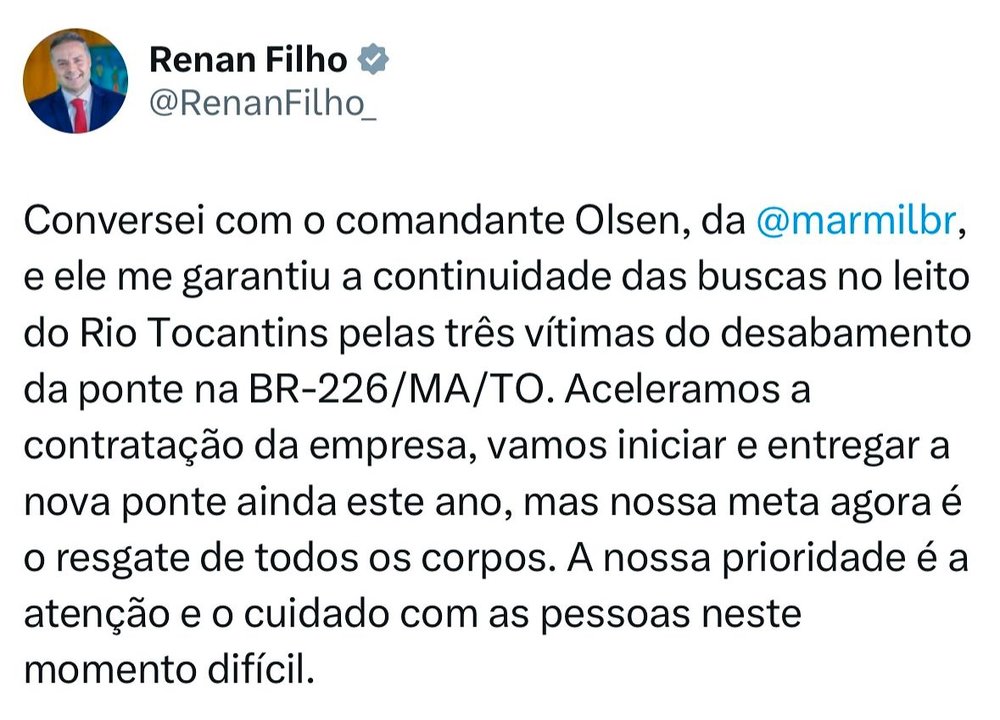Viewport: 1000px width, 720px height.
Task: Open the Renan Filho display name
Action: [248, 60]
